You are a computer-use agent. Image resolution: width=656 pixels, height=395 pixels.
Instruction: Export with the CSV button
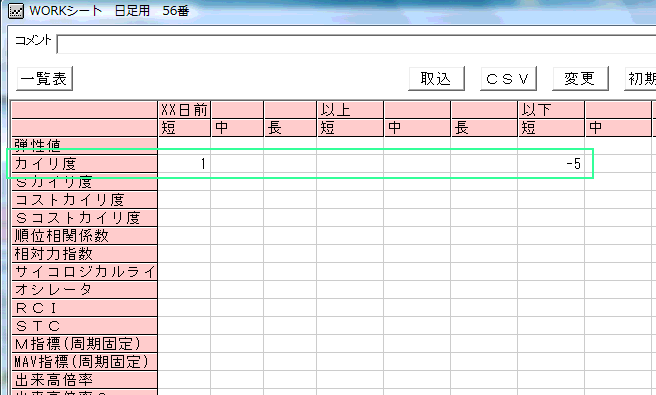coord(508,79)
